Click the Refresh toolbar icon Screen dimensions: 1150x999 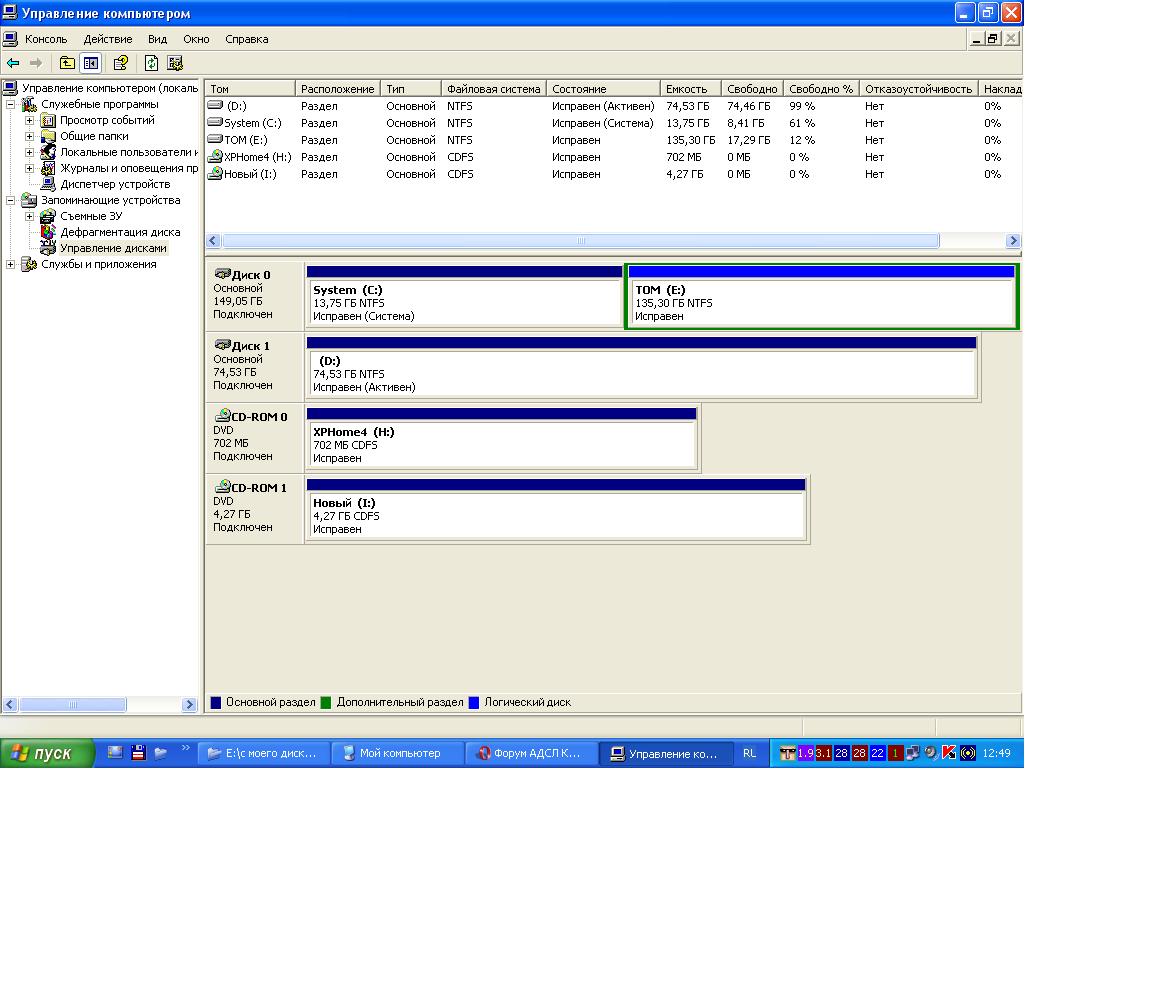(151, 63)
